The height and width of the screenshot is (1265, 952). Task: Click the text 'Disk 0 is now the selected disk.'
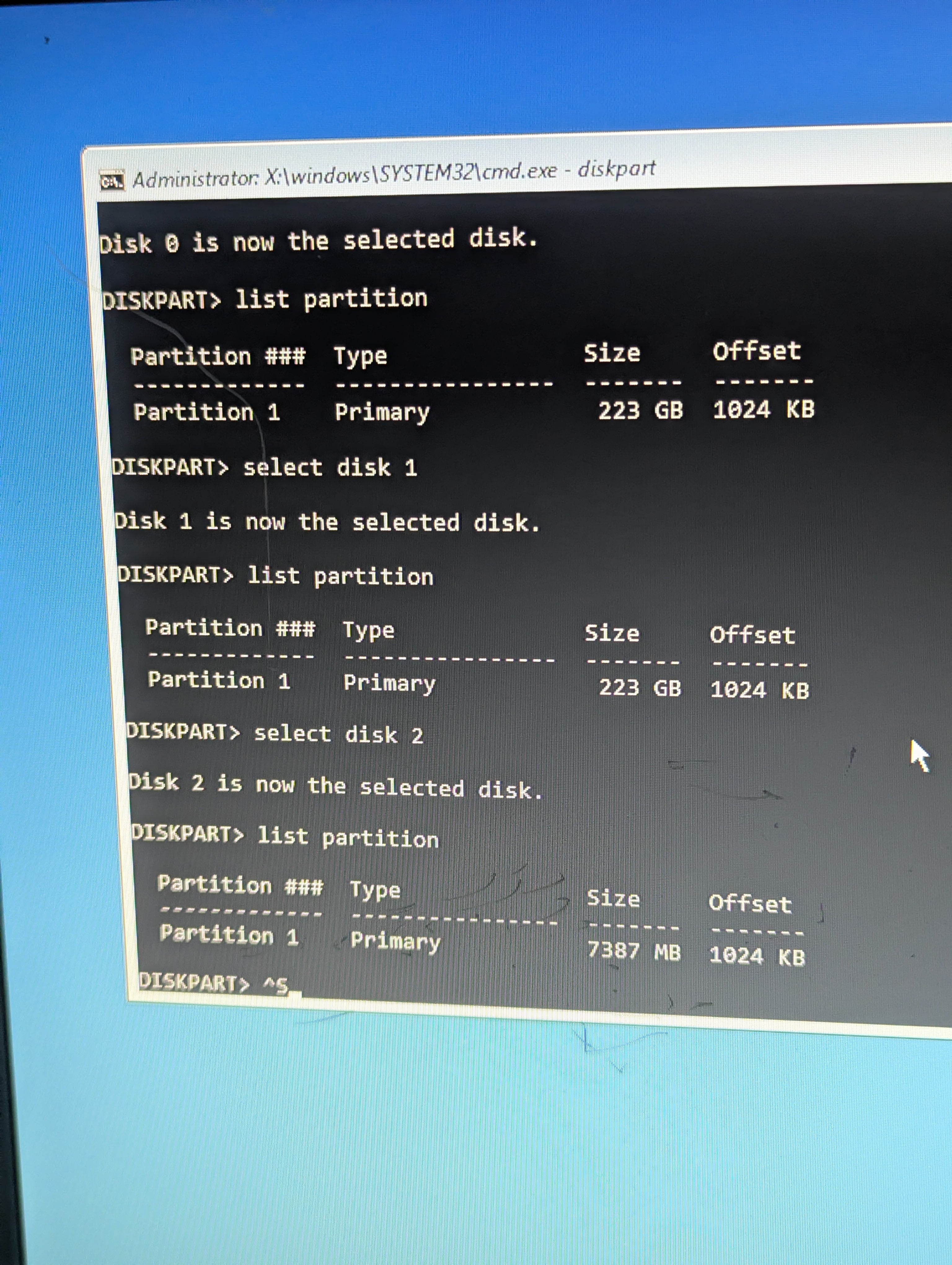coord(319,240)
